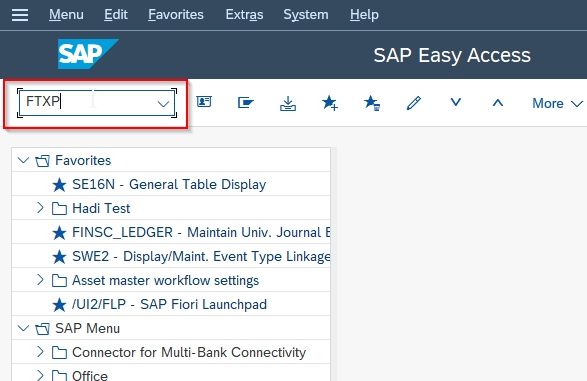Select the Favorites root label
The height and width of the screenshot is (381, 587).
click(83, 161)
